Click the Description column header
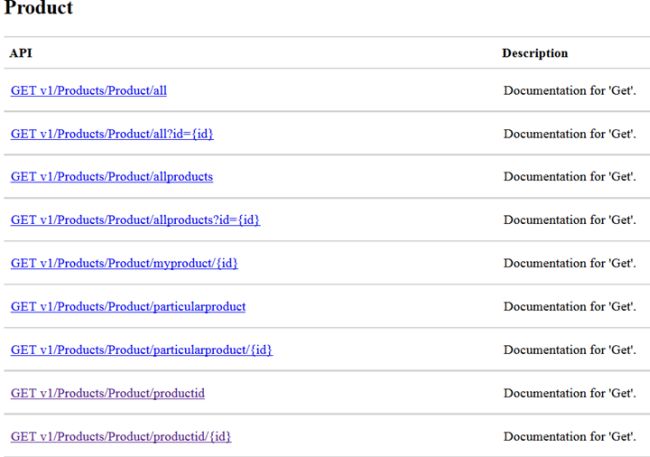Image resolution: width=650 pixels, height=457 pixels. (x=534, y=53)
